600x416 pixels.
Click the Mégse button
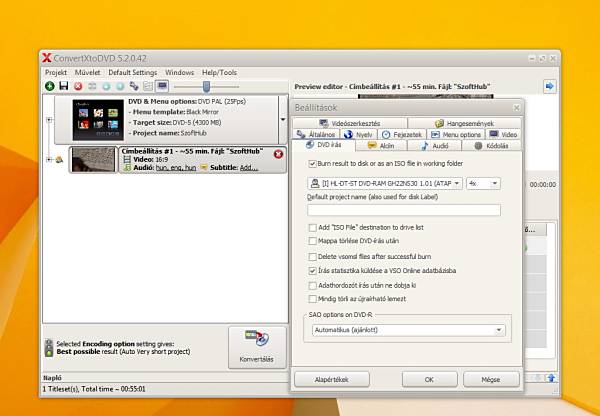point(491,379)
